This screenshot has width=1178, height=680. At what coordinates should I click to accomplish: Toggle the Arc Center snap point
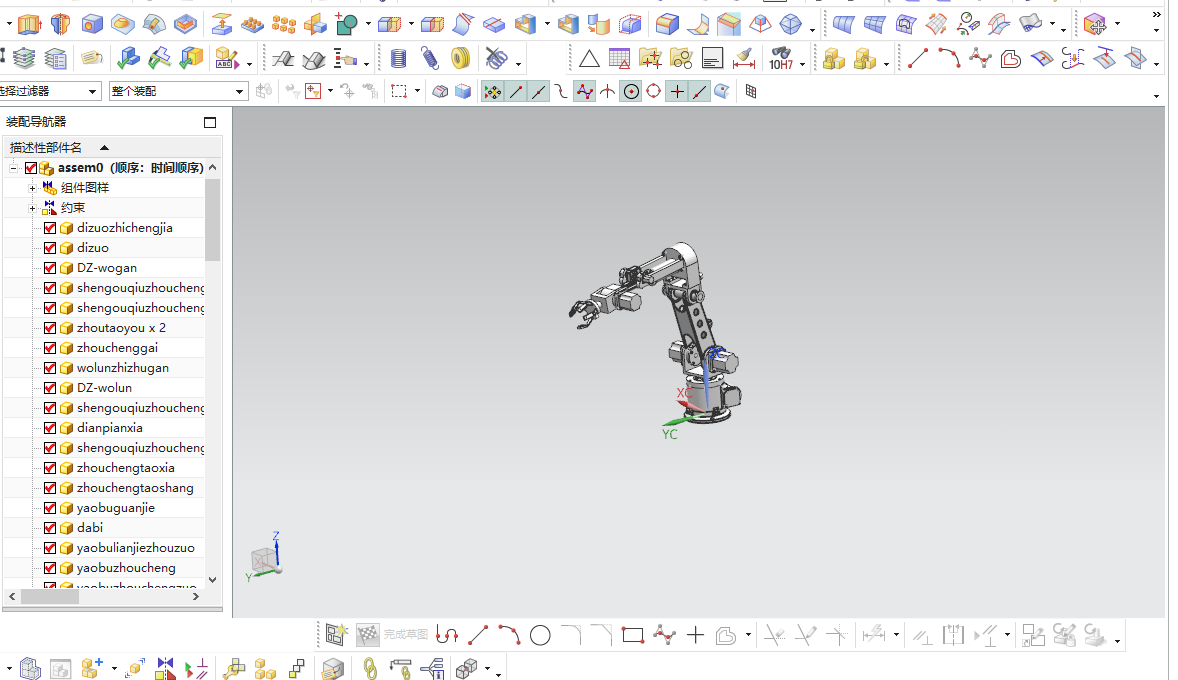(x=631, y=91)
